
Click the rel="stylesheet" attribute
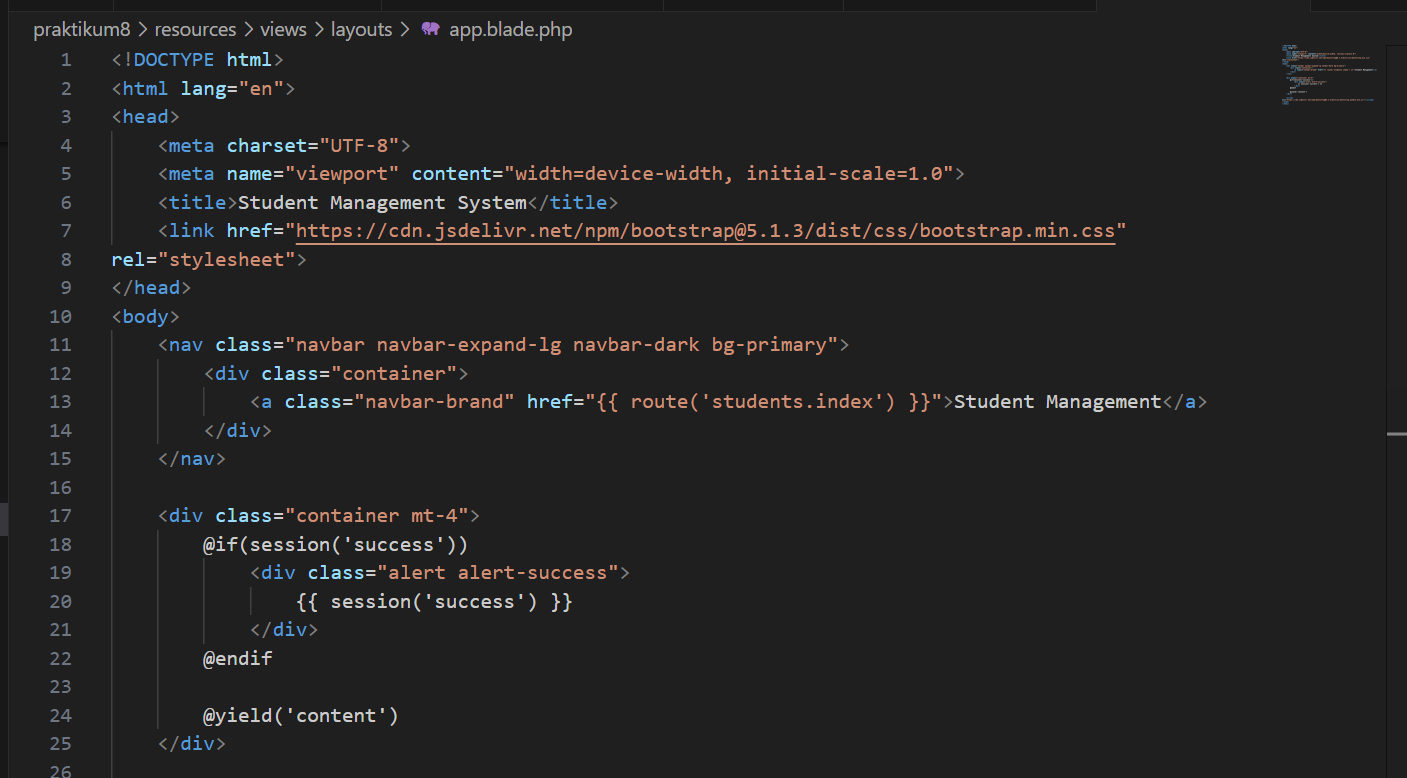pyautogui.click(x=203, y=259)
